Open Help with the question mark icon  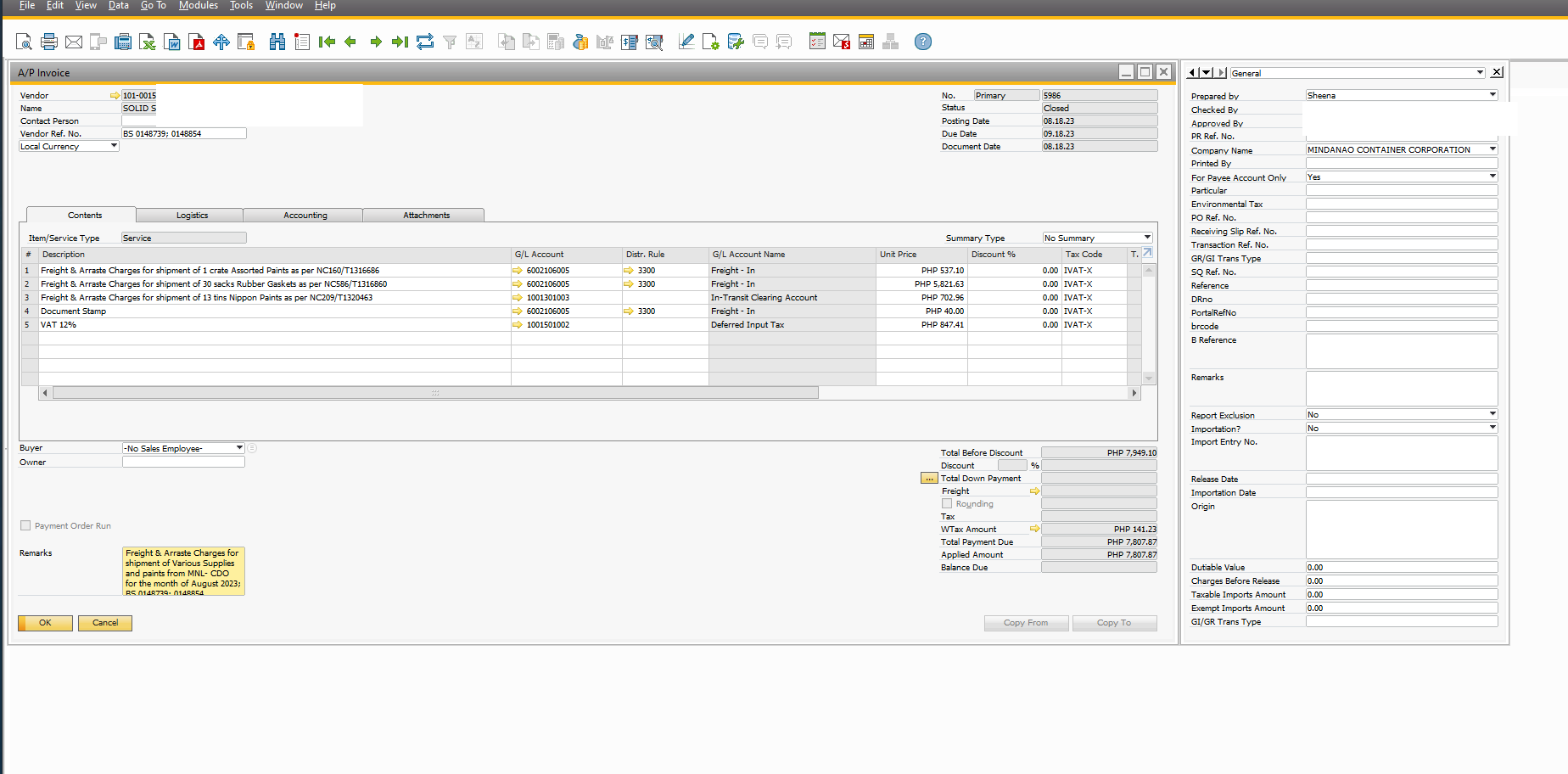pos(923,42)
